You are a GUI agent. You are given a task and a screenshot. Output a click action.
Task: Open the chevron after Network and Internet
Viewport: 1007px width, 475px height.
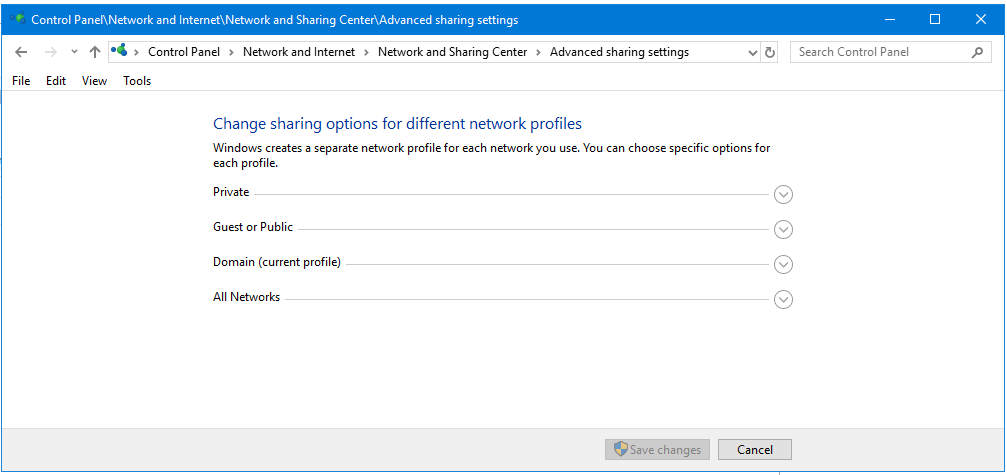point(367,53)
